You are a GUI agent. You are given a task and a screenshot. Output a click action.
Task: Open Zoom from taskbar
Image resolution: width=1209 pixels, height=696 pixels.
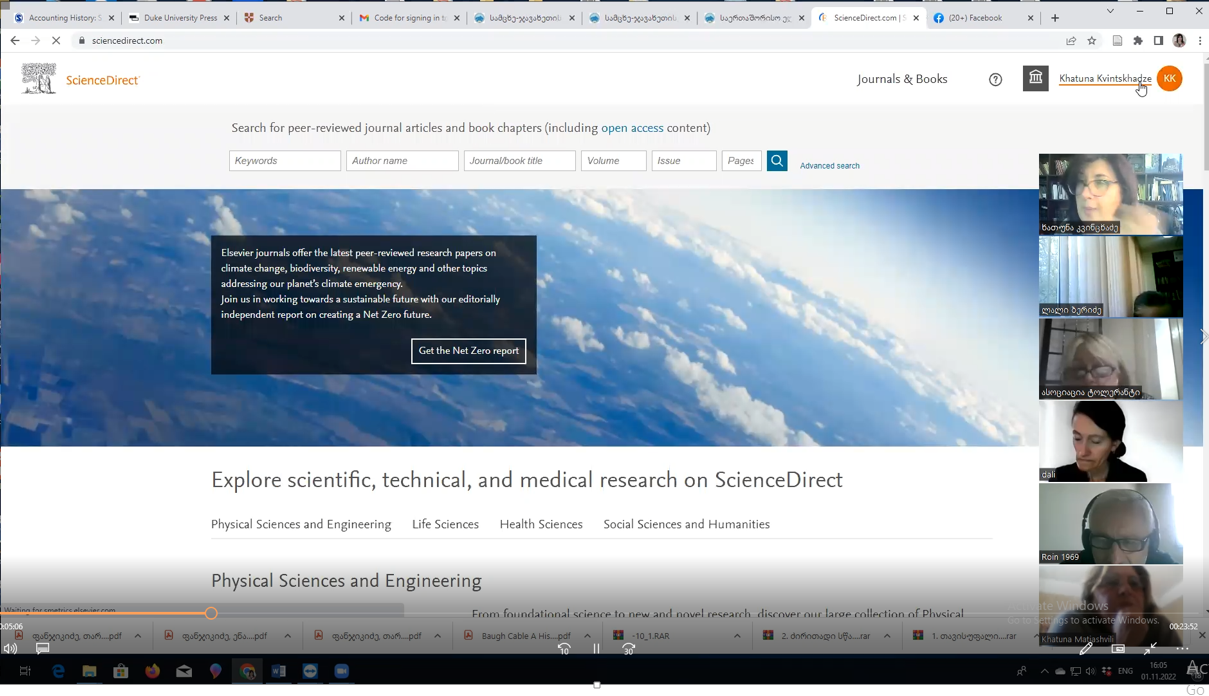pos(342,671)
